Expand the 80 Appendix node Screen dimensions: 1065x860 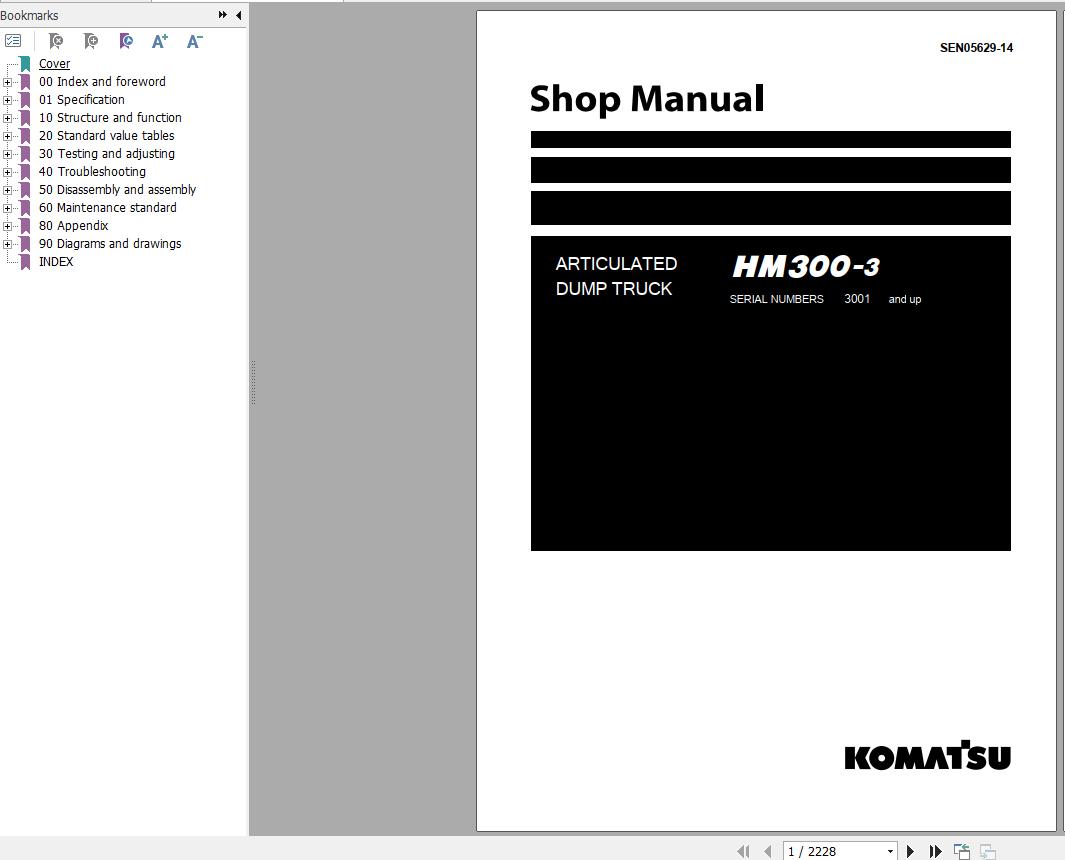point(7,226)
